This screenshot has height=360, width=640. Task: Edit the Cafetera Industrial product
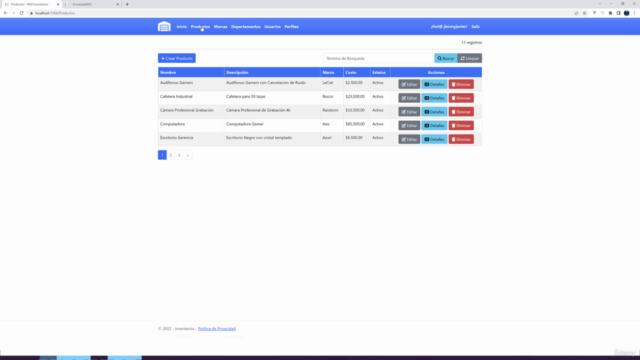[x=409, y=98]
